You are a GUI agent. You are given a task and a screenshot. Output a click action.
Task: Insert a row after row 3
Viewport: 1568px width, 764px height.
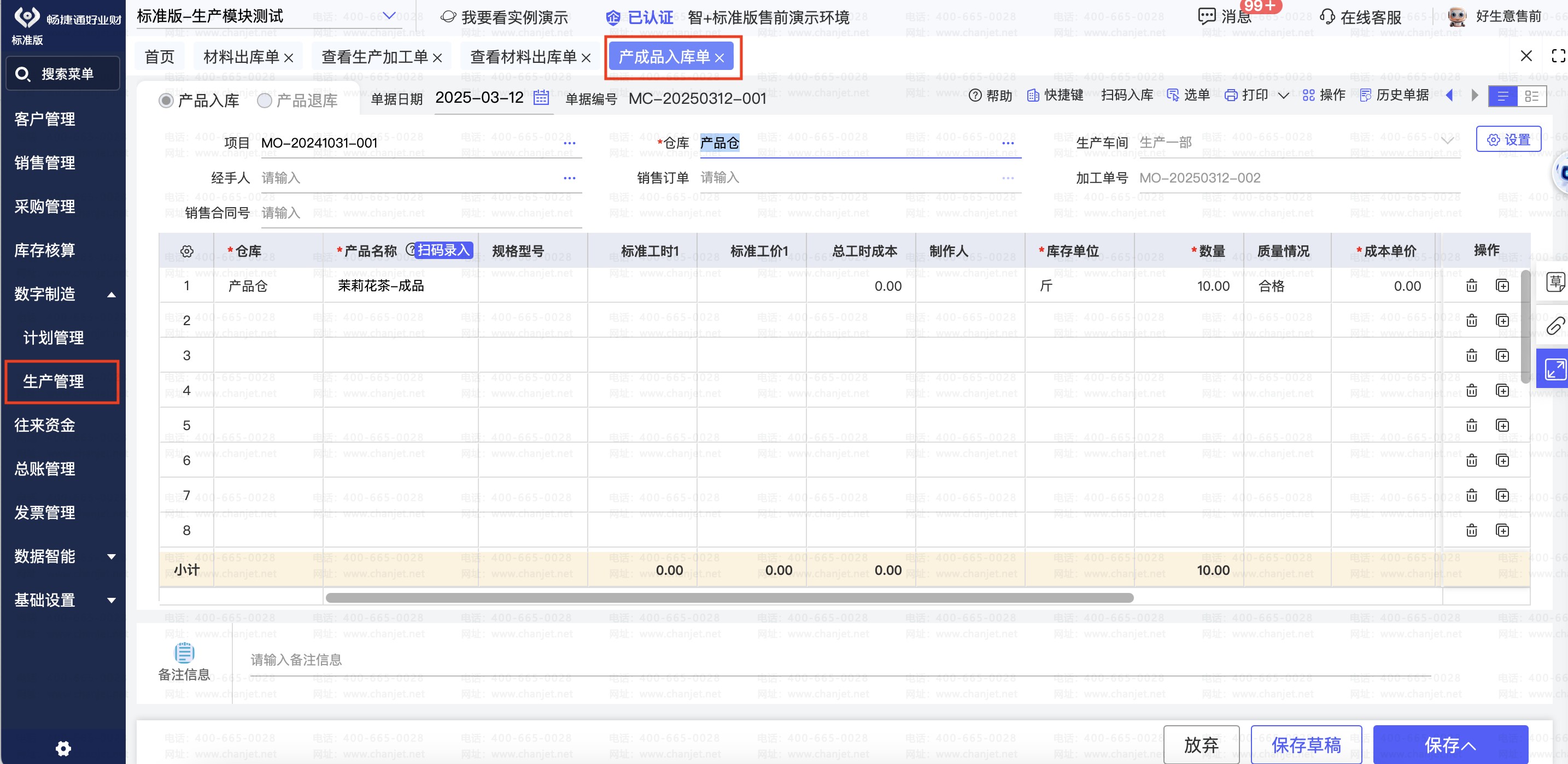[1502, 355]
